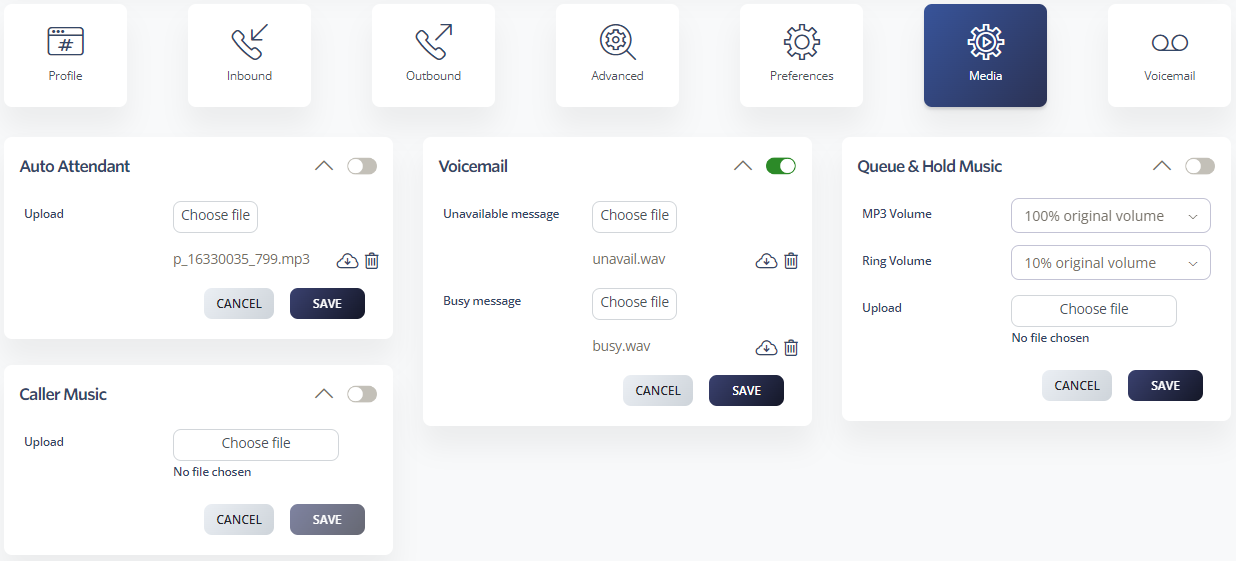Image resolution: width=1236 pixels, height=561 pixels.
Task: Toggle the Caller Music switch
Action: [x=362, y=394]
